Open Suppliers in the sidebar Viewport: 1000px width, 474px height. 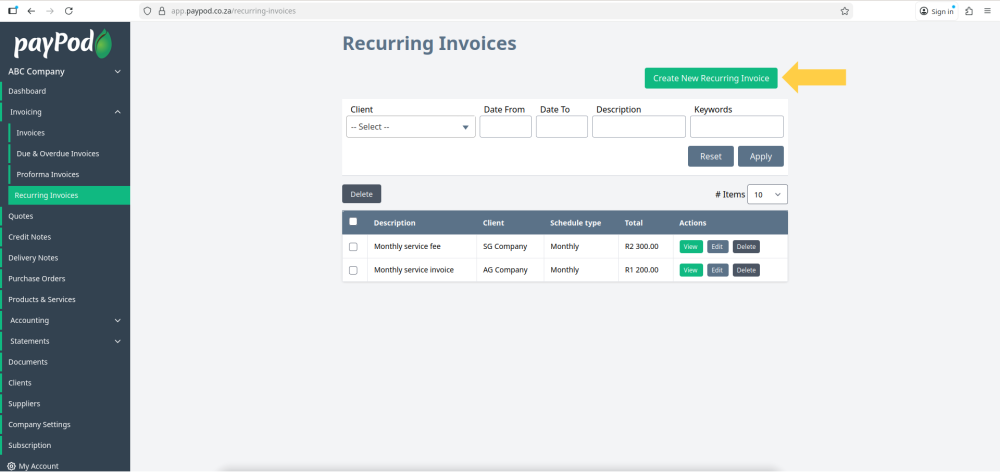(24, 404)
